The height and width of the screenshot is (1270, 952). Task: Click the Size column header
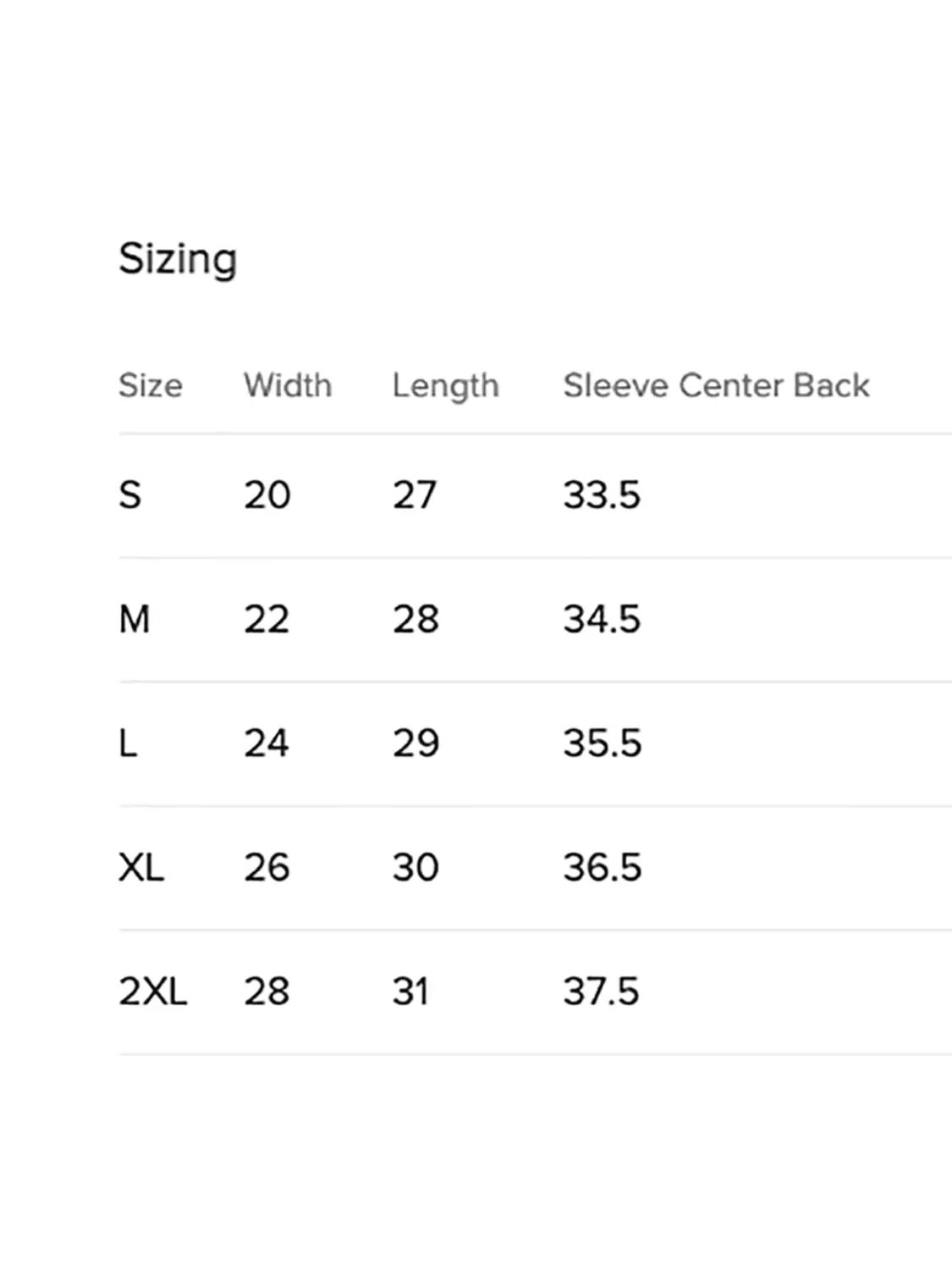coord(151,386)
